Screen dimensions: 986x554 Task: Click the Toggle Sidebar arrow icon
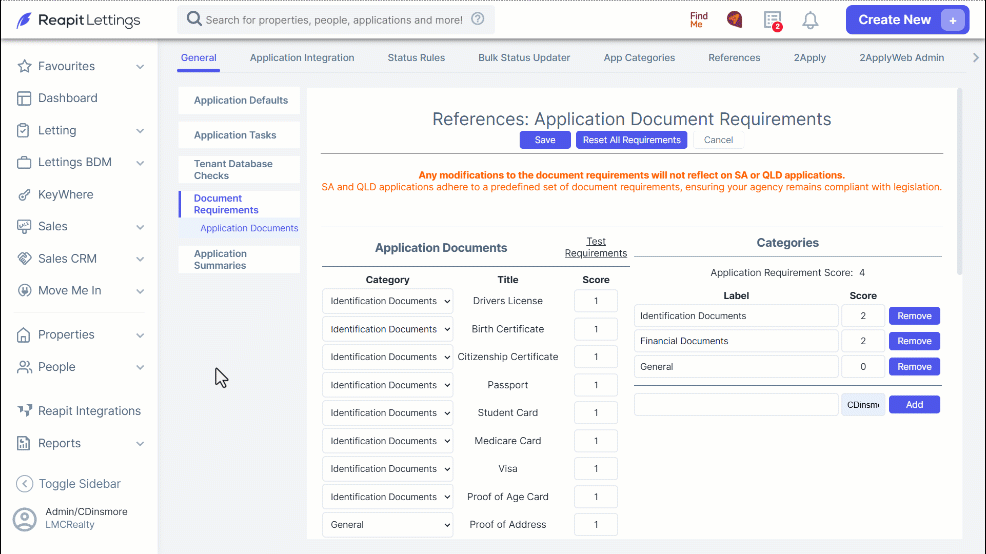(x=24, y=484)
